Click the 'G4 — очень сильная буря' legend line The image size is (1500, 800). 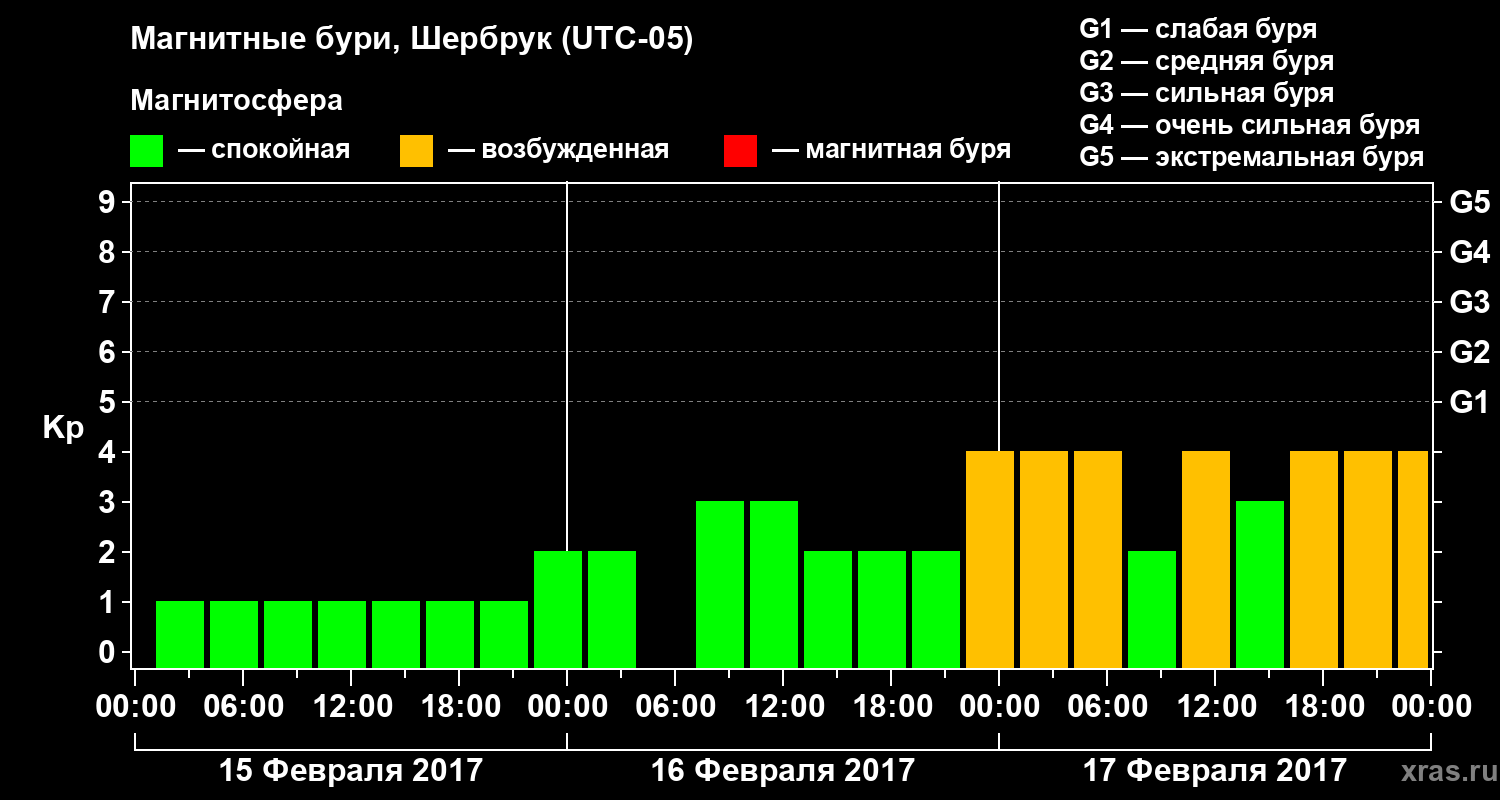1249,125
